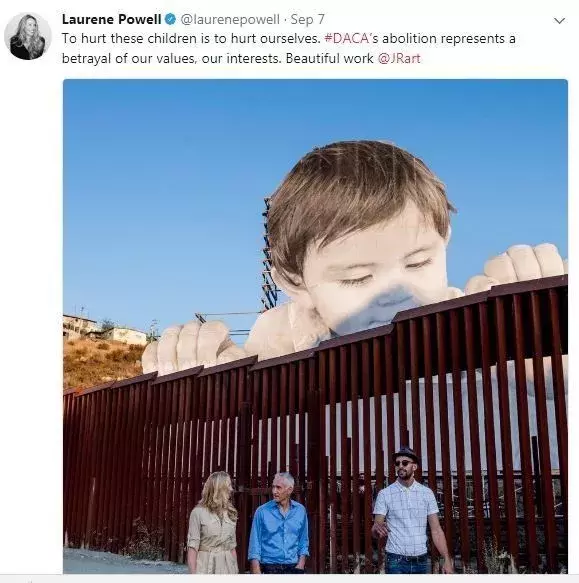This screenshot has height=583, width=579.
Task: Open the Sep 7 timestamp
Action: pos(307,19)
